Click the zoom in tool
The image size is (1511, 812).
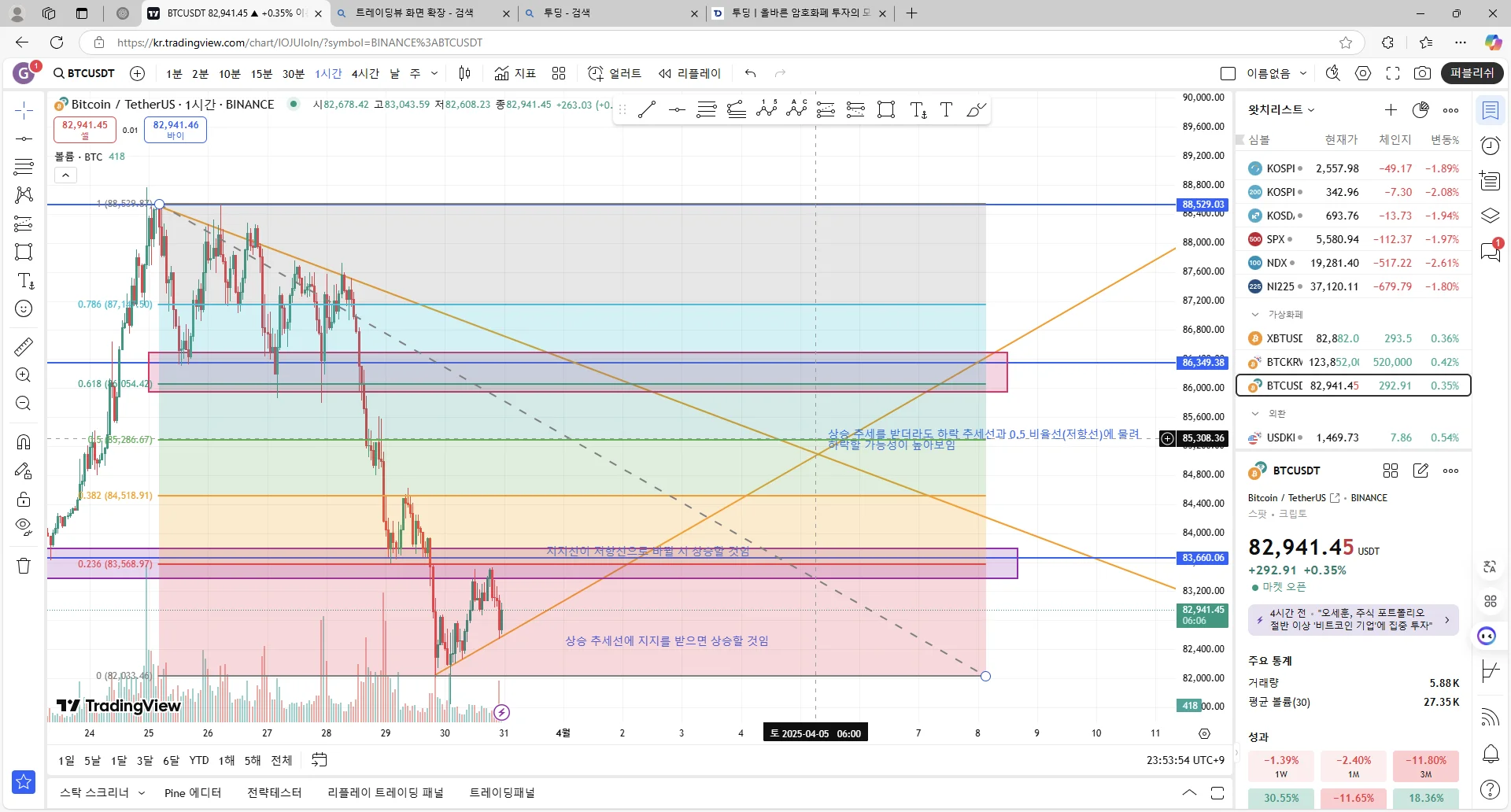tap(24, 375)
